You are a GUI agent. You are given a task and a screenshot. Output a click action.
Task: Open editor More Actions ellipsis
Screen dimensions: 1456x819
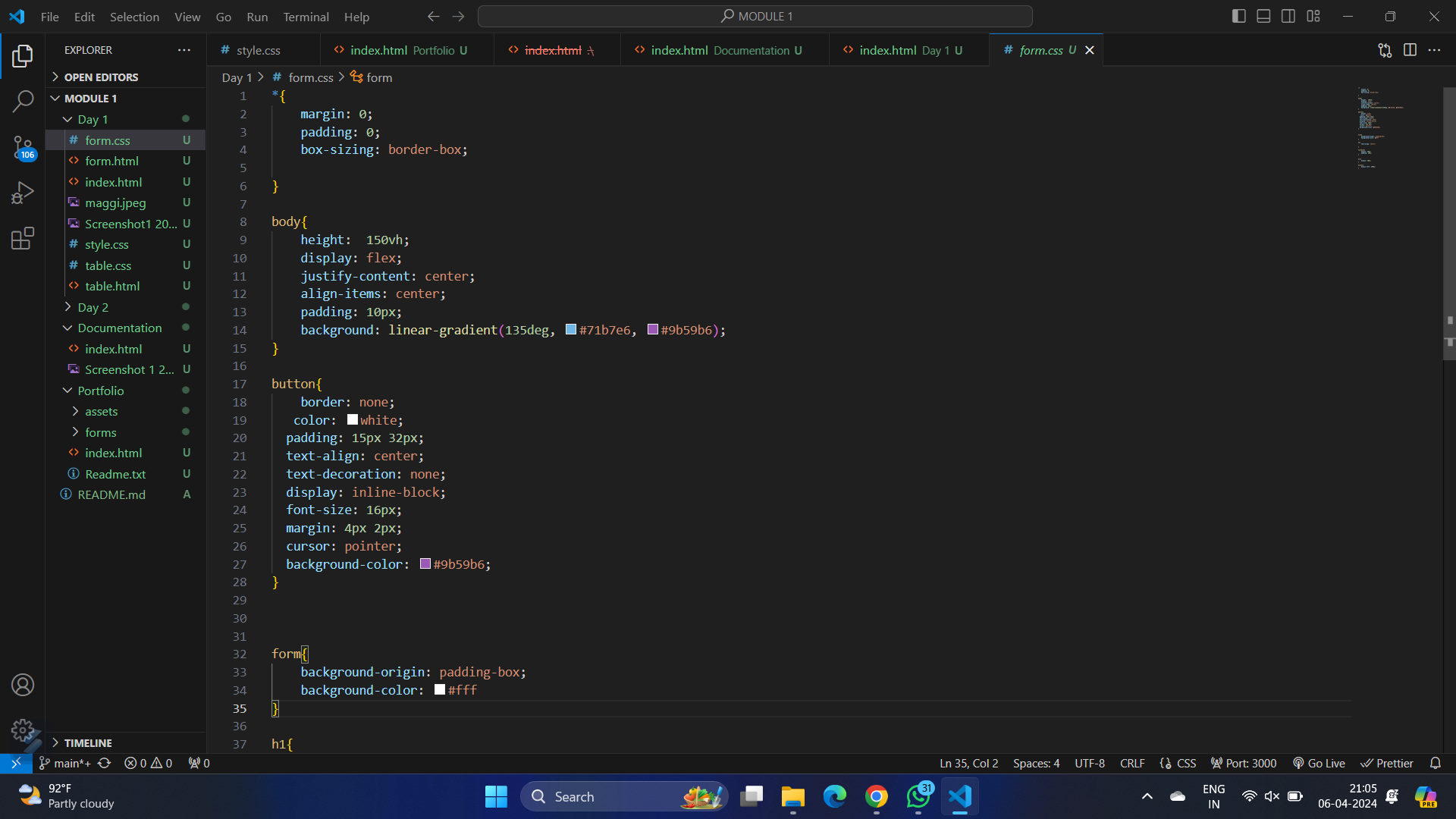1434,50
